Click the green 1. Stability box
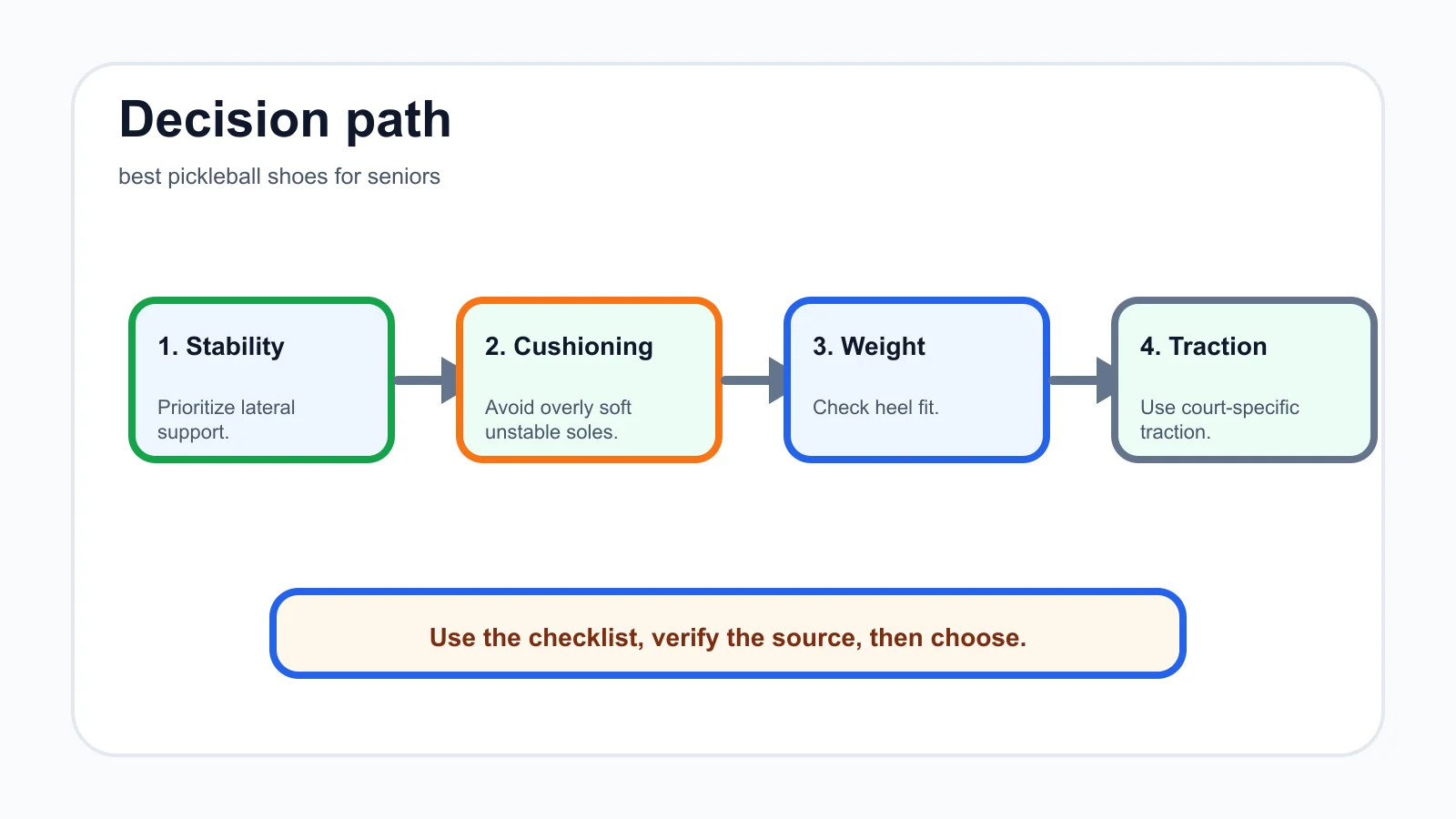1456x819 pixels. [261, 379]
